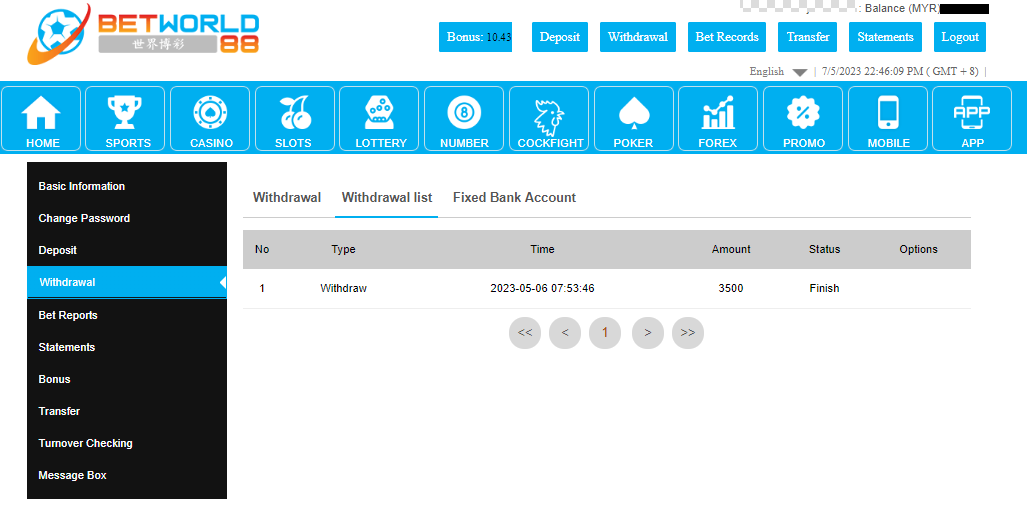1027x523 pixels.
Task: Open the Forex chart icon
Action: [717, 113]
